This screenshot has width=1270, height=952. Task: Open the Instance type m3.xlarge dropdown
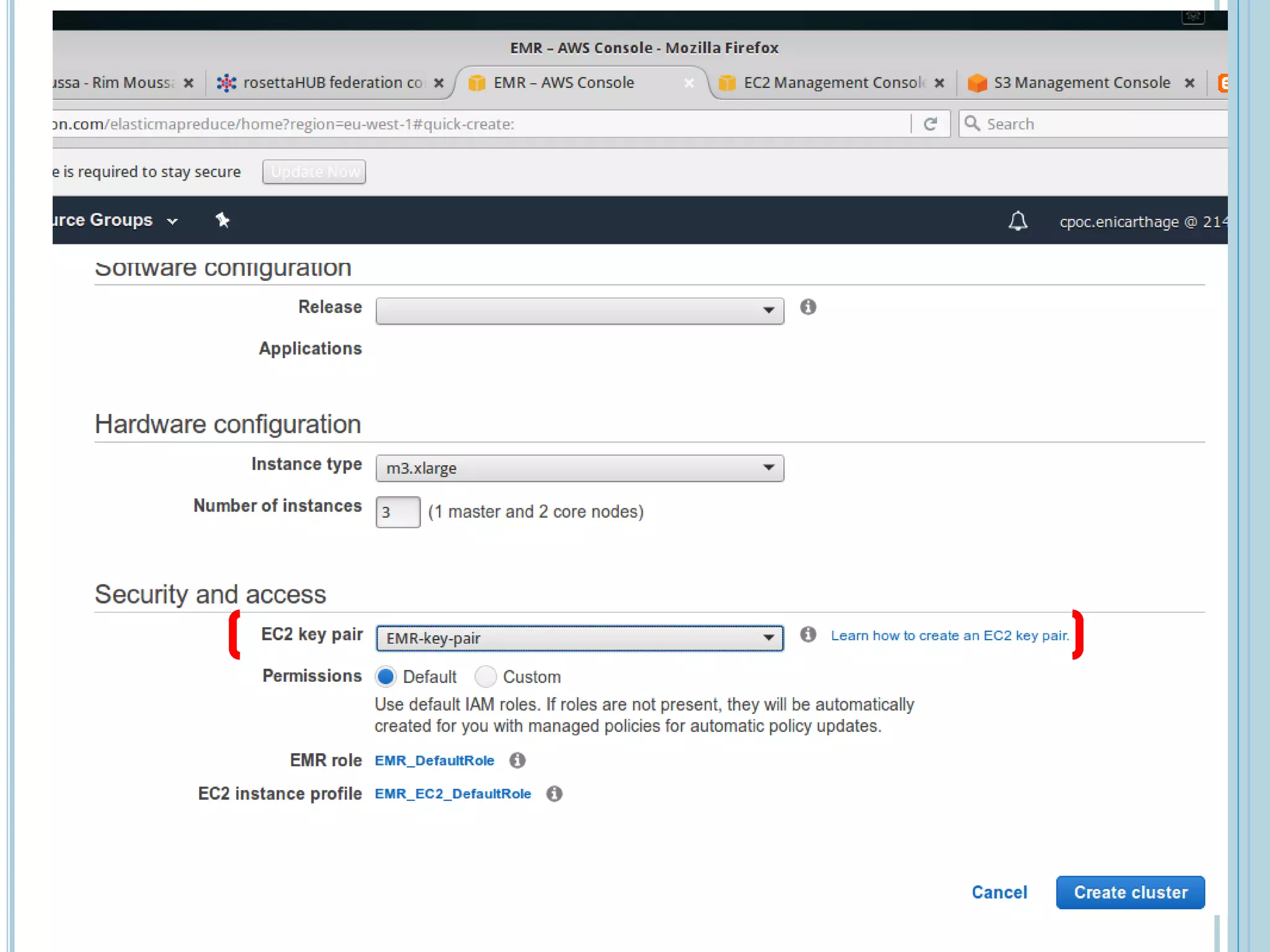[579, 468]
